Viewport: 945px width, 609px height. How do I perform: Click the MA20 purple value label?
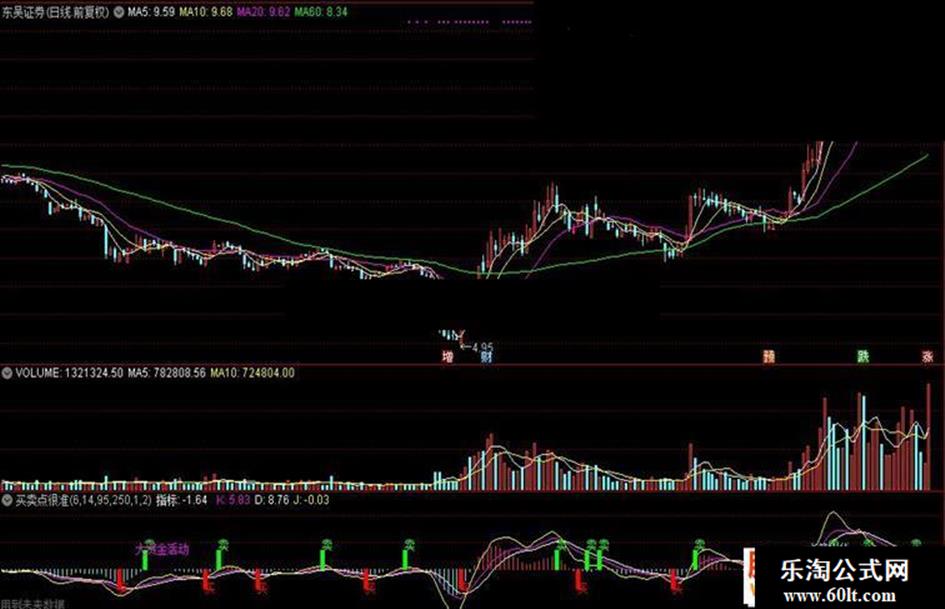point(263,11)
